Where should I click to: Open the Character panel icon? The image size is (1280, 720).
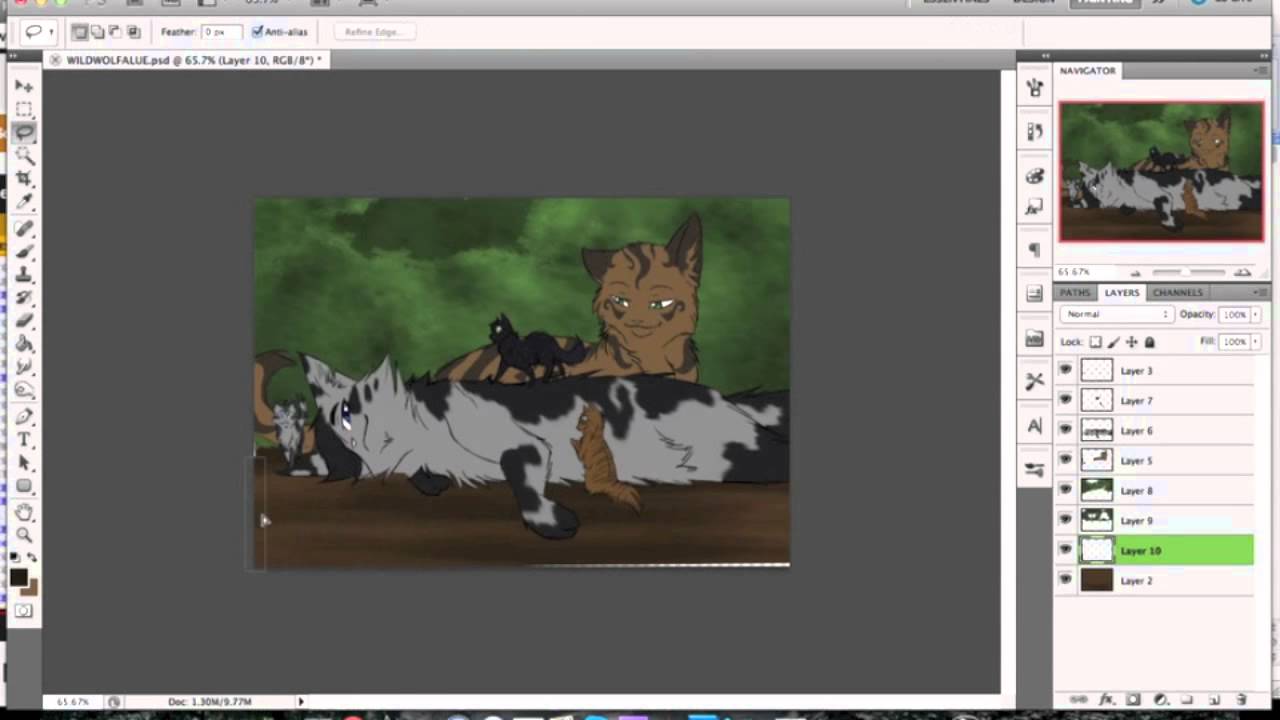pyautogui.click(x=1035, y=426)
